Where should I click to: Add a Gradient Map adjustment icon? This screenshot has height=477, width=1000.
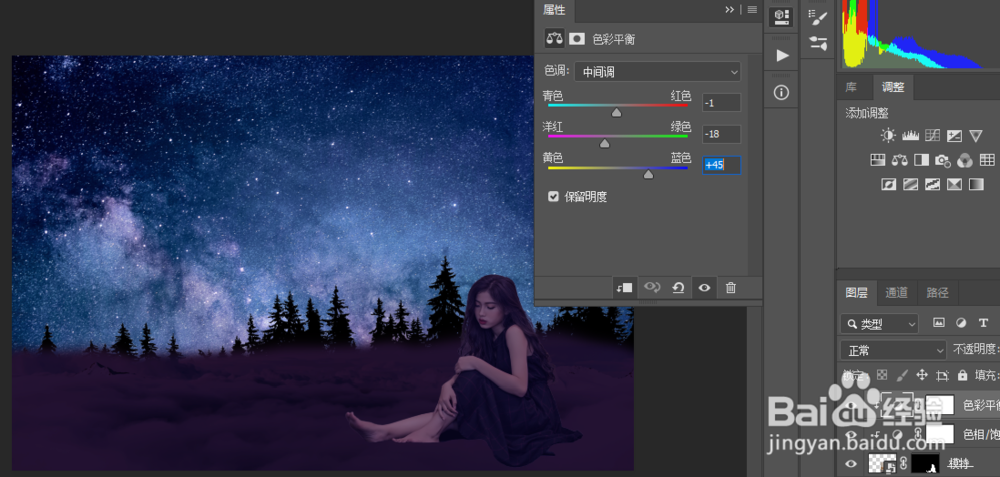pyautogui.click(x=976, y=184)
